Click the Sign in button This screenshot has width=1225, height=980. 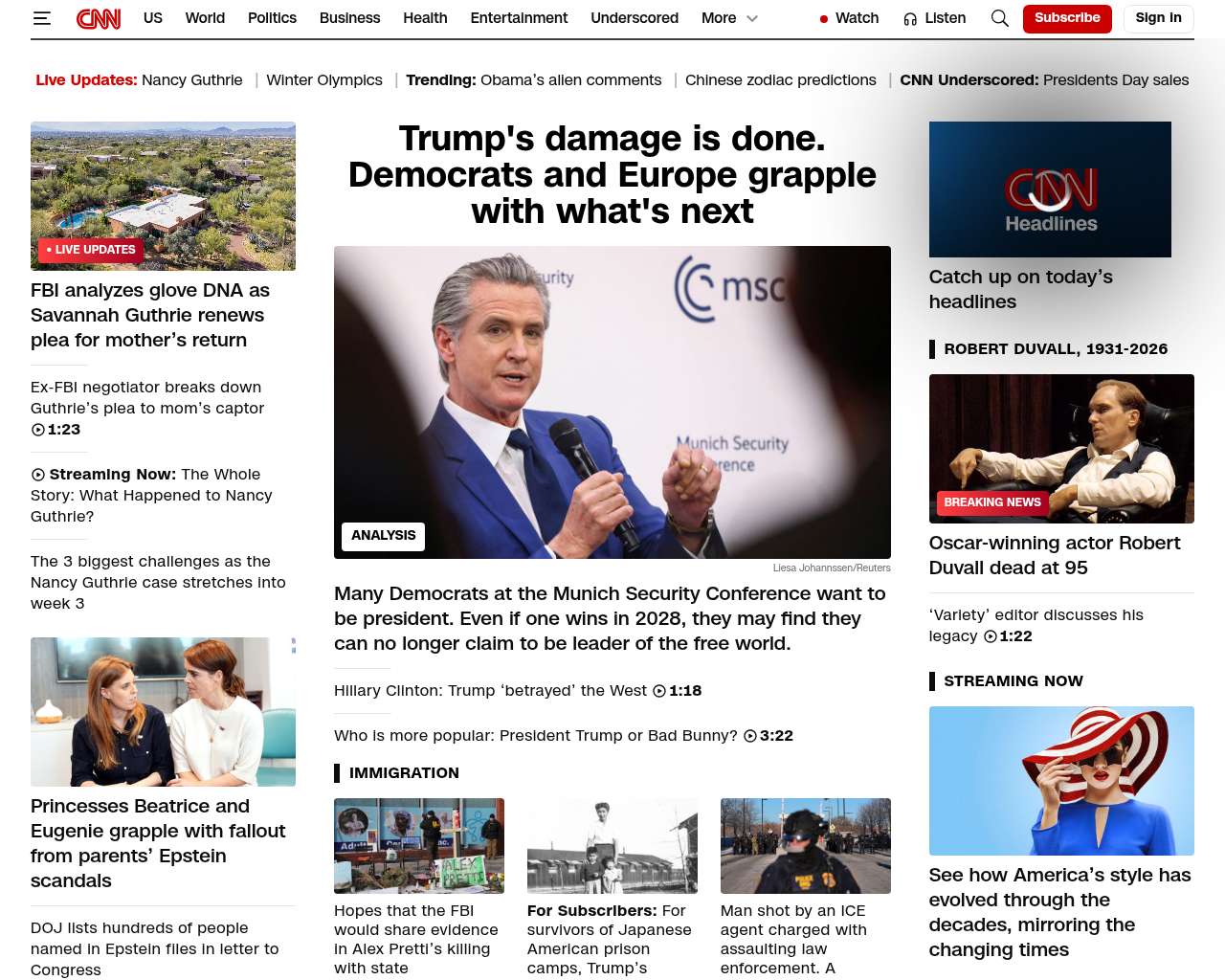tap(1158, 18)
